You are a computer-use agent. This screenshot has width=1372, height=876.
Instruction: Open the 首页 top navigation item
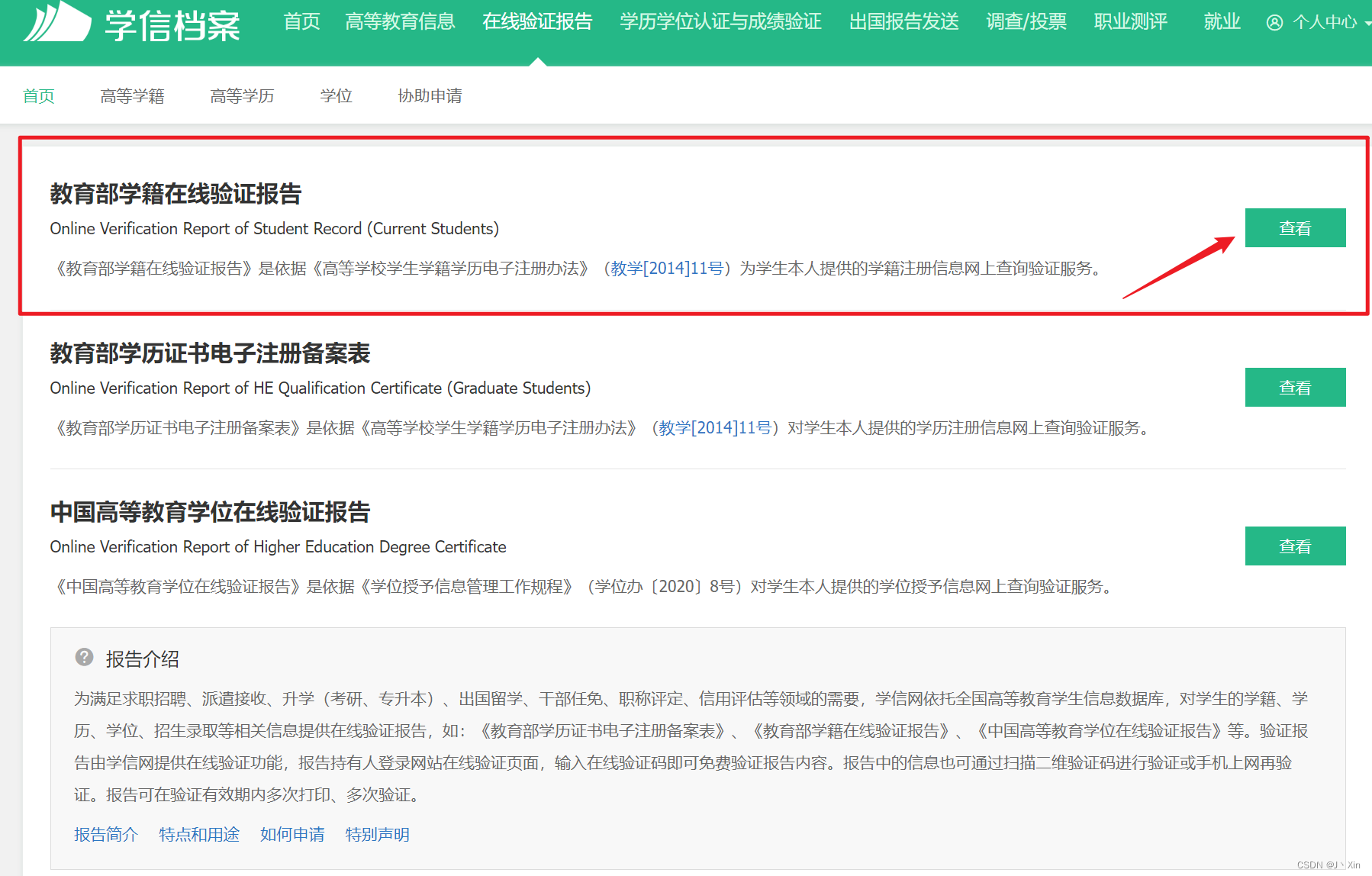pyautogui.click(x=301, y=21)
